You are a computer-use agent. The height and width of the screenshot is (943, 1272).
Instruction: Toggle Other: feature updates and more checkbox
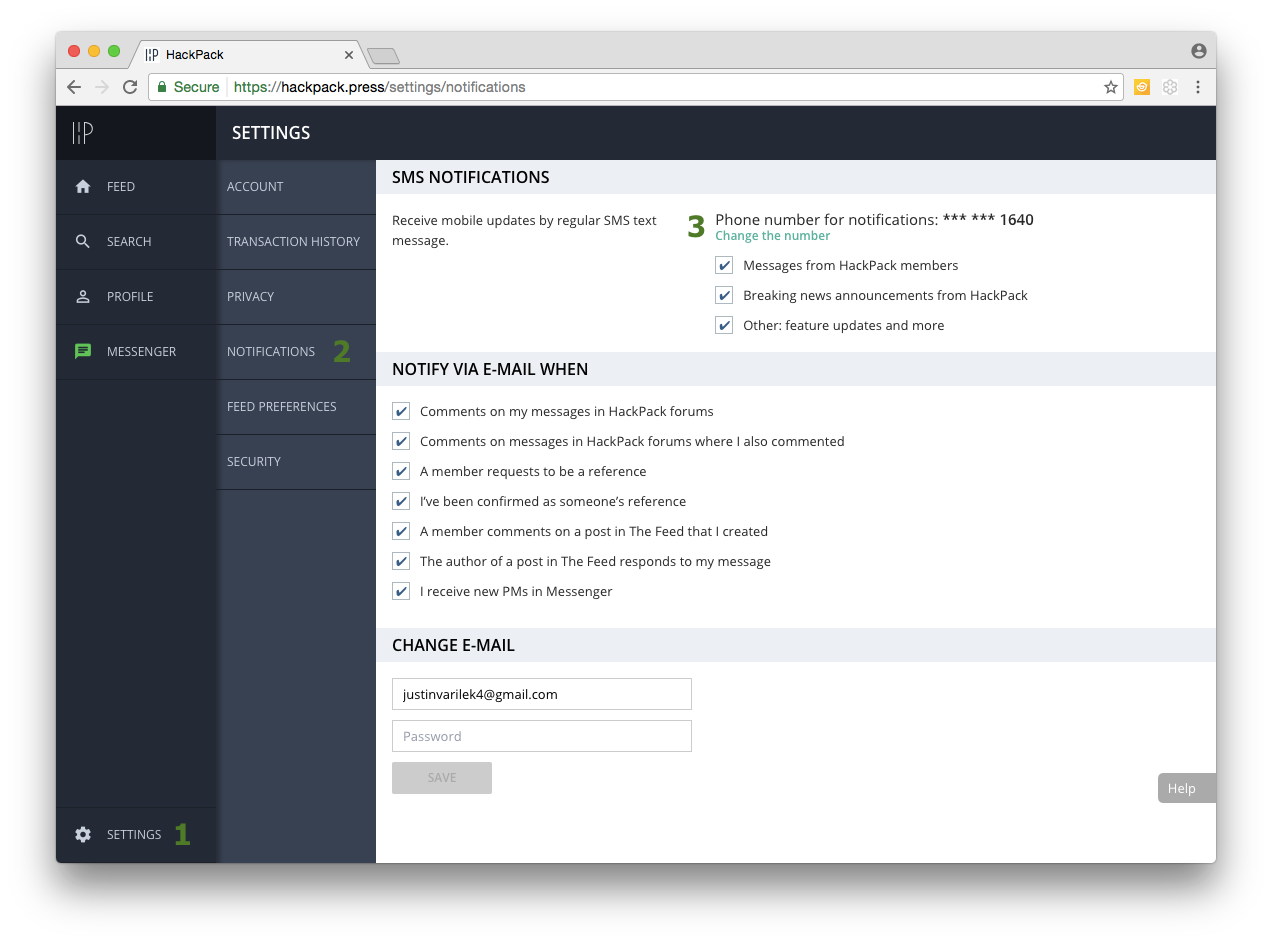(724, 326)
